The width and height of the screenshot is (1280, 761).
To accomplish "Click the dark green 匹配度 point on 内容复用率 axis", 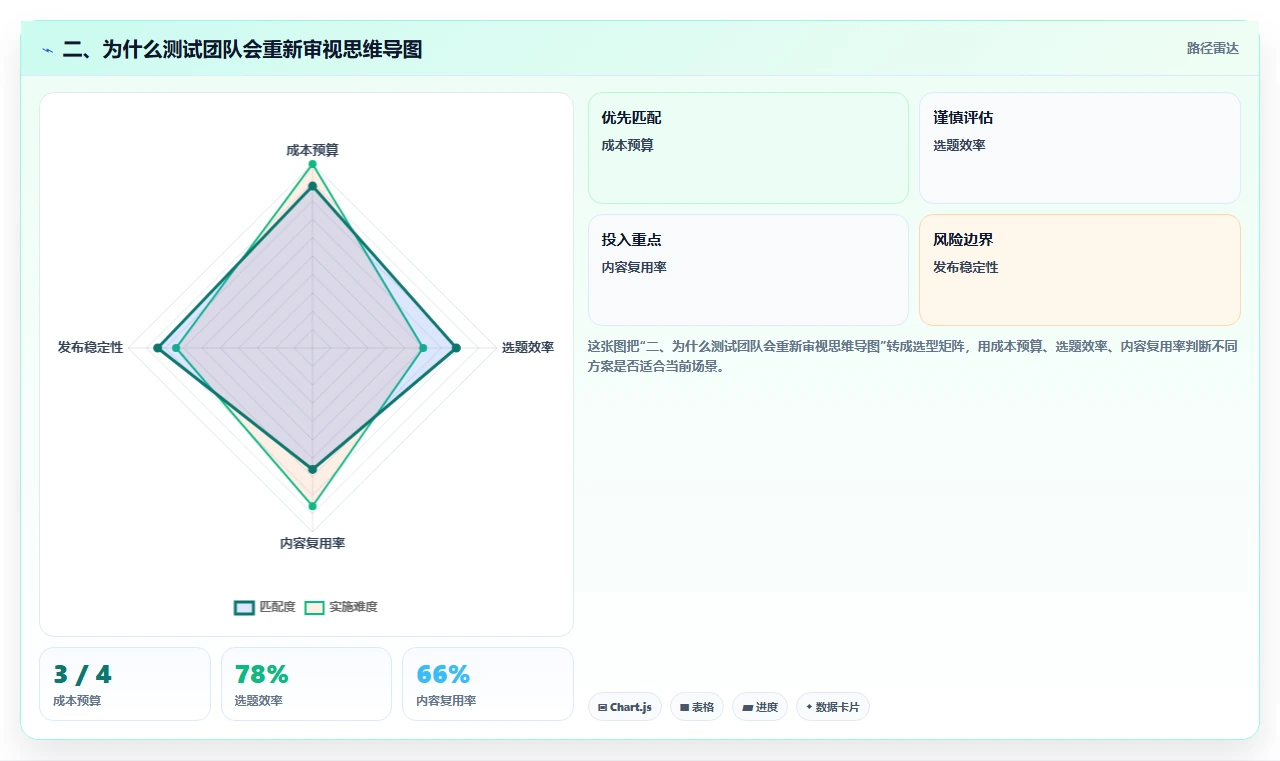I will [312, 468].
